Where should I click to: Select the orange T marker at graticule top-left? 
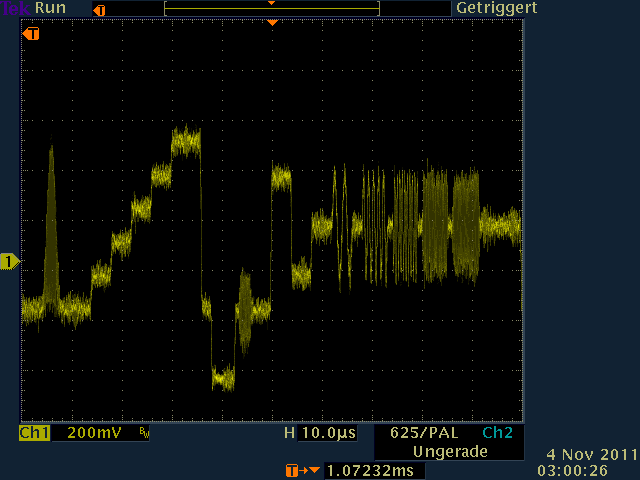[32, 34]
